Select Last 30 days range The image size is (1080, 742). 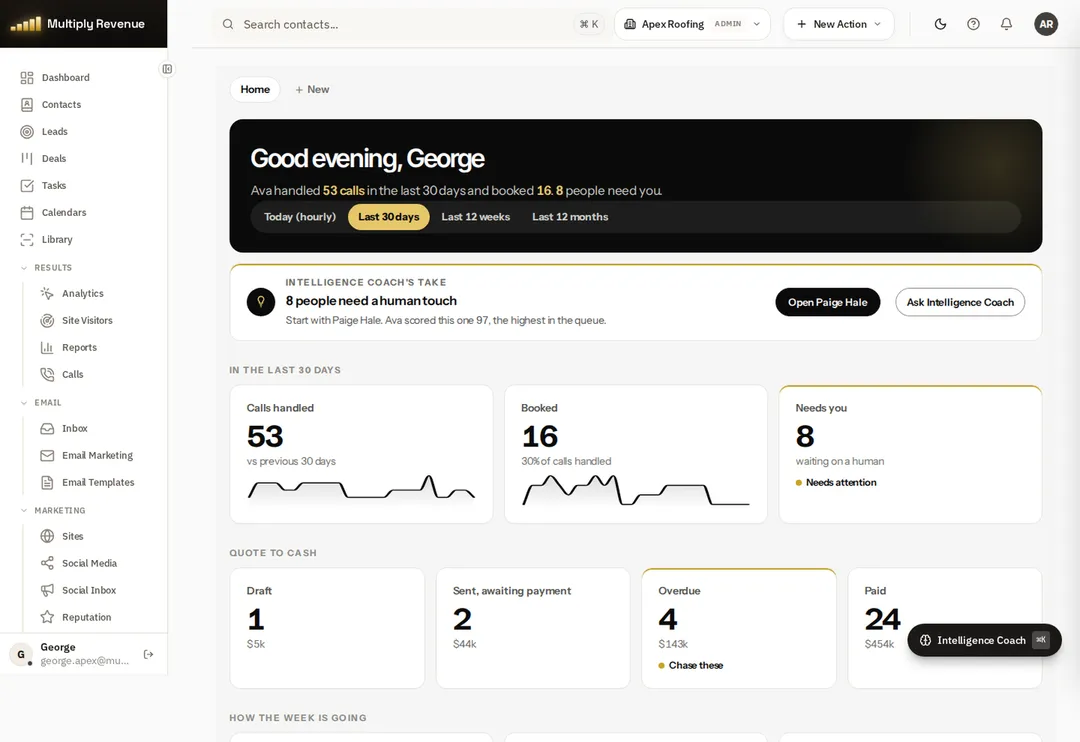coord(388,217)
